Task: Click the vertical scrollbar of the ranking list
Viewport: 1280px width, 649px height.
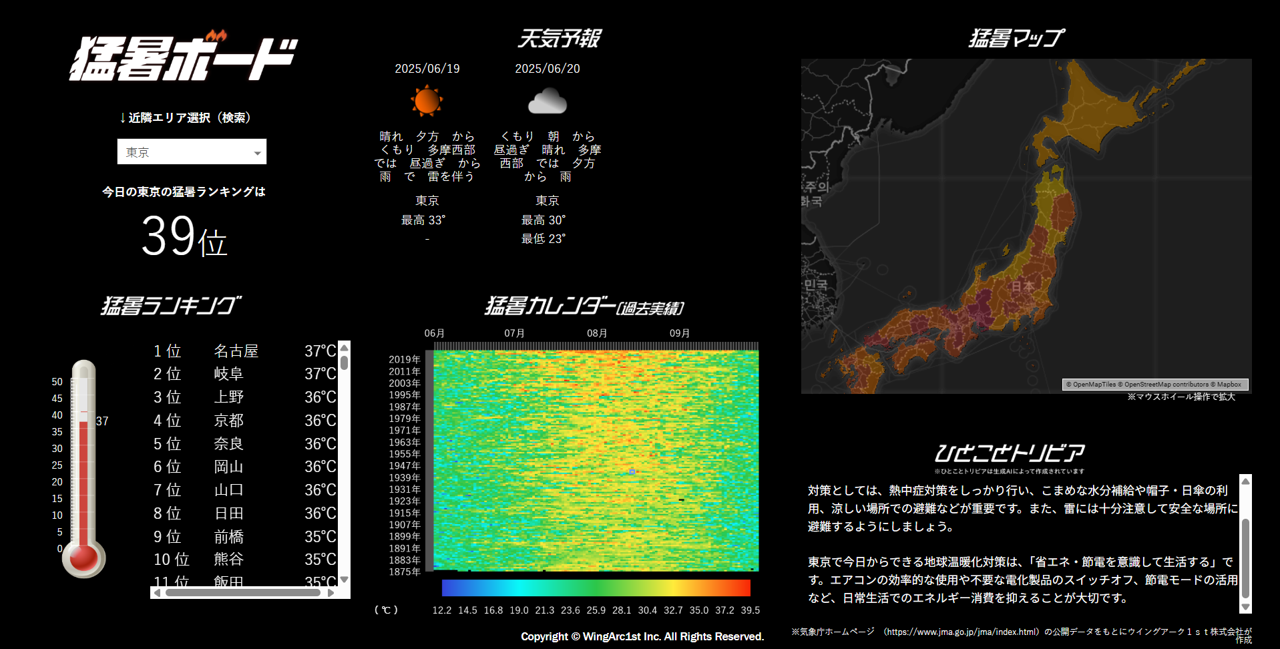Action: [x=344, y=460]
